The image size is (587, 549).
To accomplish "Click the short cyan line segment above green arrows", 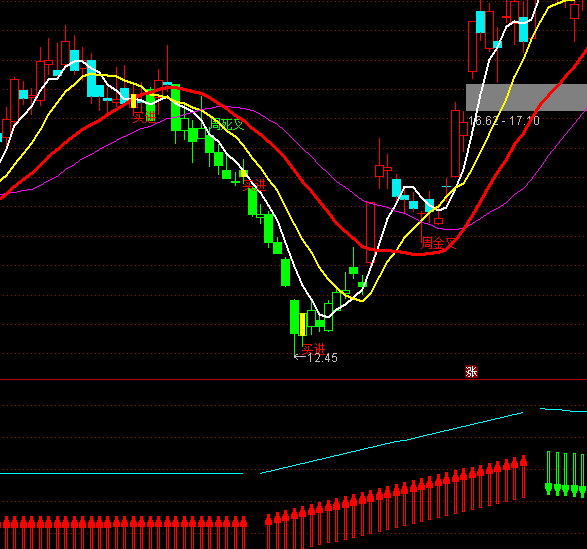I will (x=563, y=410).
